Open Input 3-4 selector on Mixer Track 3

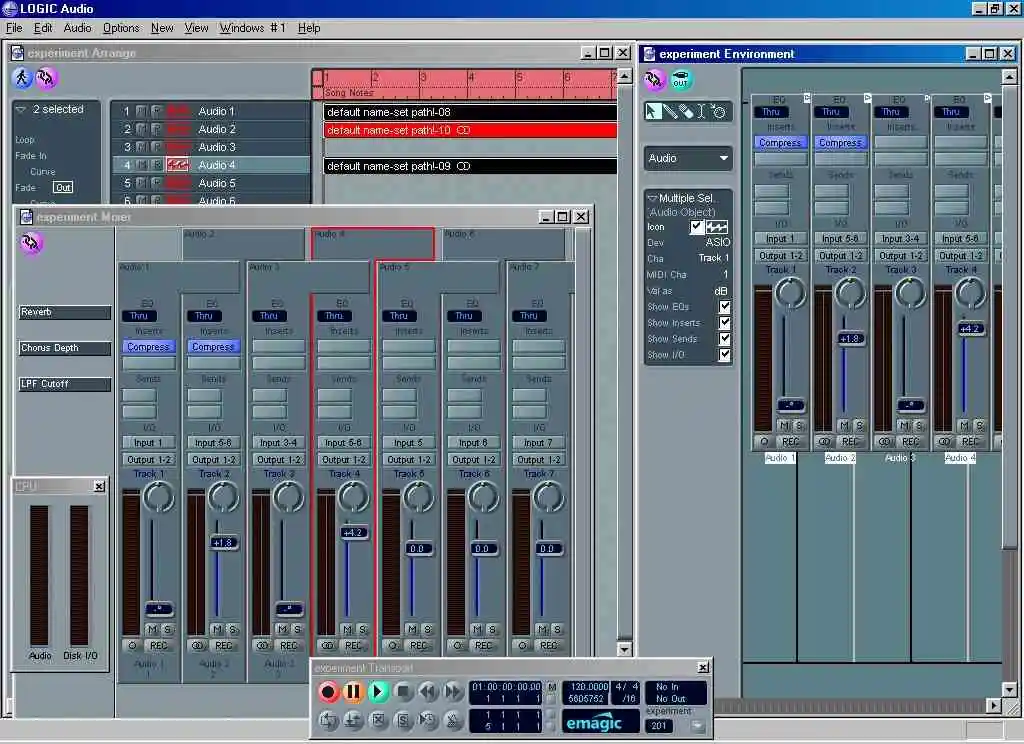tap(278, 442)
